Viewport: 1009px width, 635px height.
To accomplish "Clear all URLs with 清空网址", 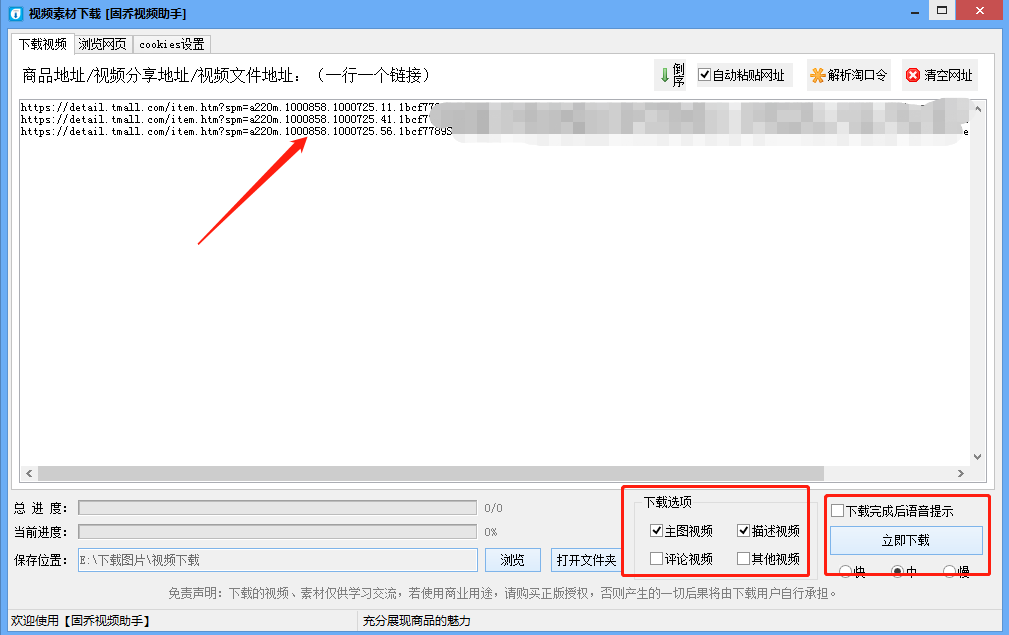I will 939,75.
